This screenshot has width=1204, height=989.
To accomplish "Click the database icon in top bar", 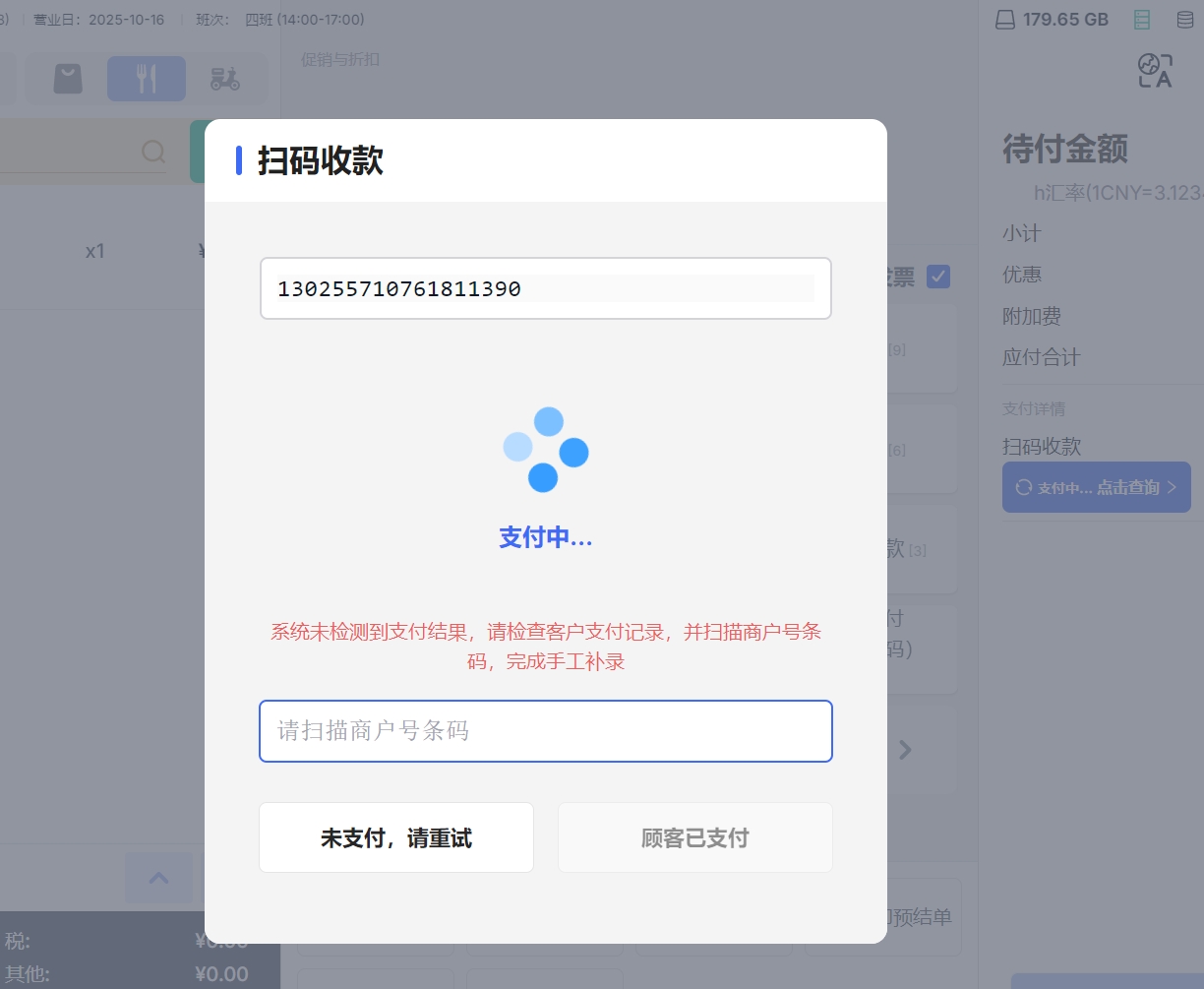I will coord(1185,20).
